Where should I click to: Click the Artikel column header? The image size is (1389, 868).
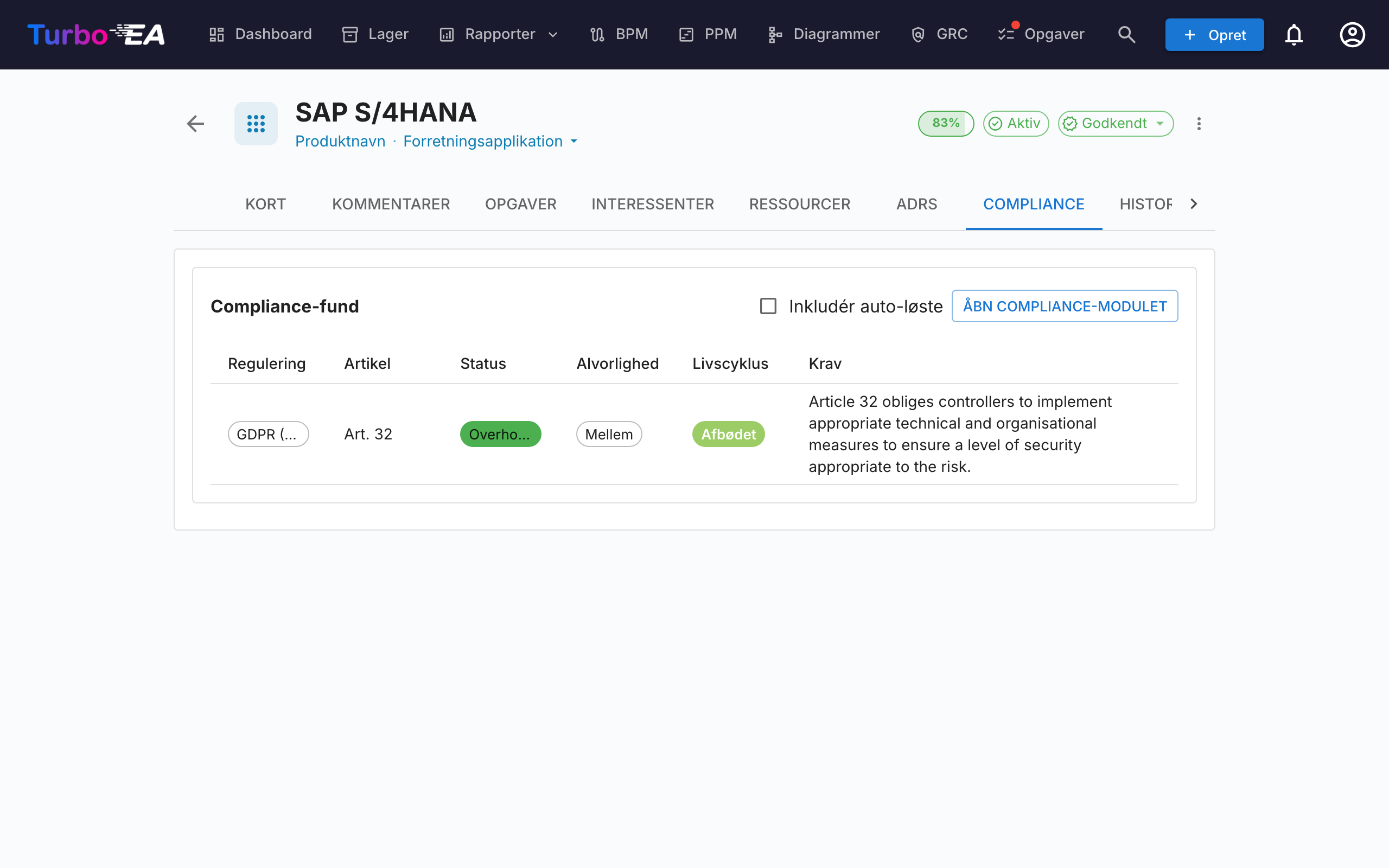(x=367, y=363)
